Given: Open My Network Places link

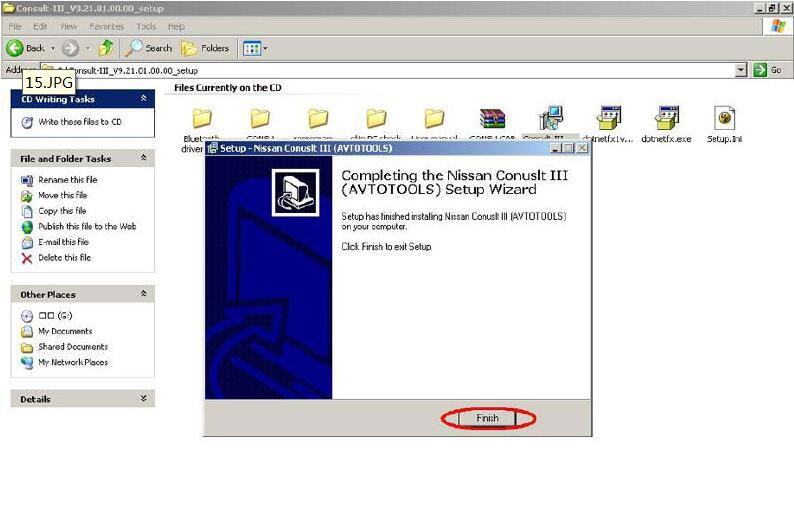Looking at the screenshot, I should [x=73, y=362].
